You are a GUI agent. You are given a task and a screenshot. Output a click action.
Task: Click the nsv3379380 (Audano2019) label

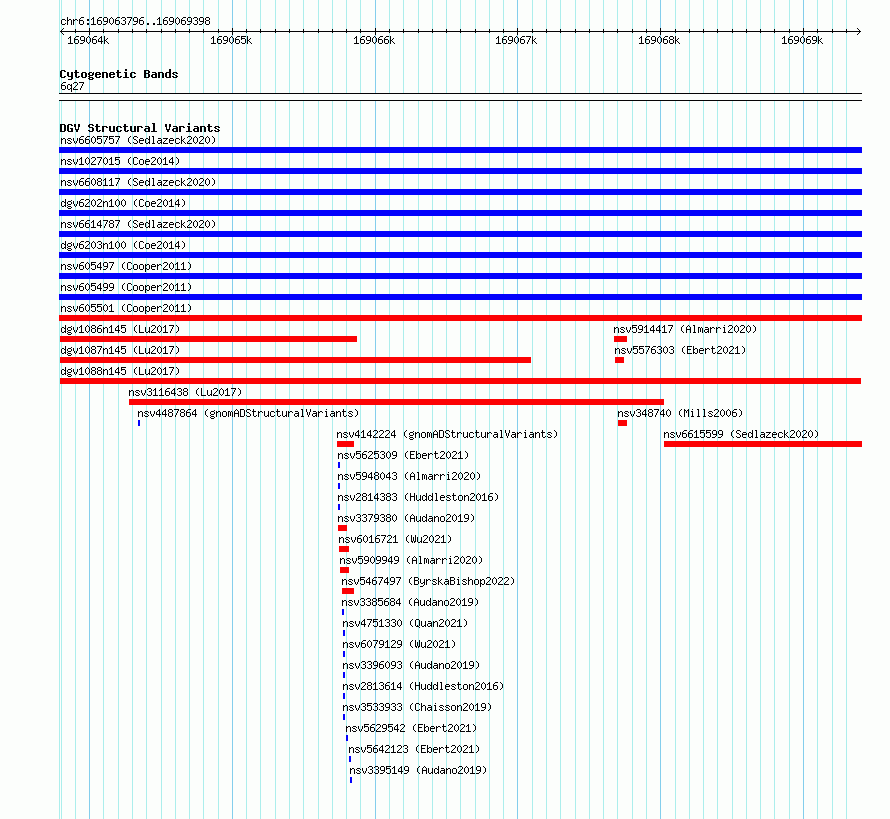[406, 518]
